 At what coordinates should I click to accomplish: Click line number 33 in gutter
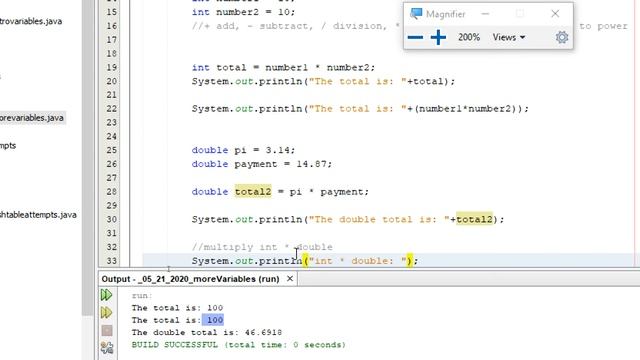(112, 261)
